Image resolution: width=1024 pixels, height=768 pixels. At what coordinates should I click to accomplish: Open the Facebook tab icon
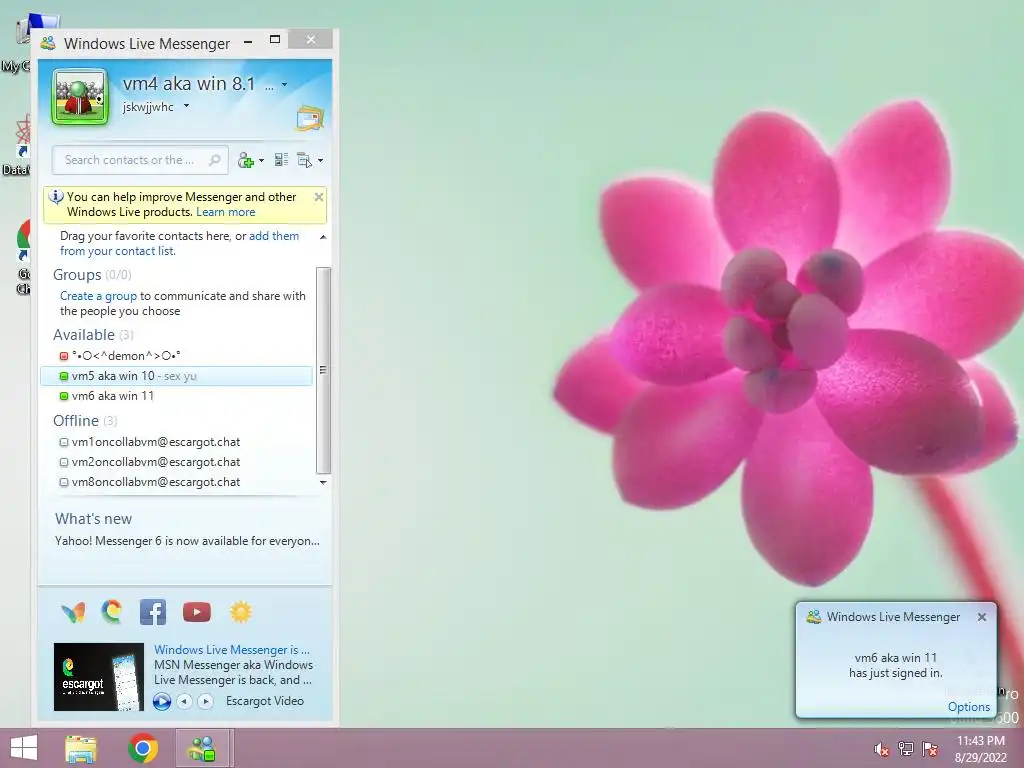coord(153,612)
